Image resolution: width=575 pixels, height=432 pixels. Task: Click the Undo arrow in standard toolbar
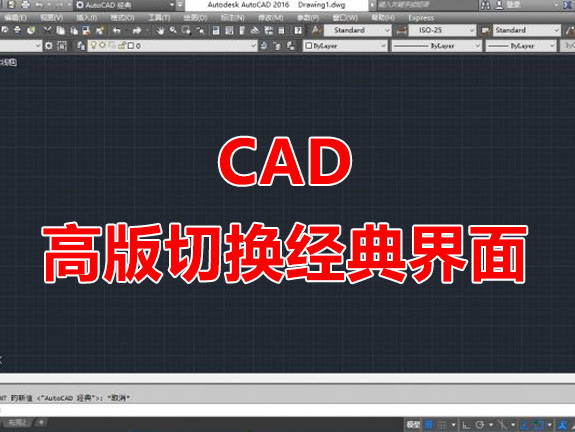click(117, 30)
